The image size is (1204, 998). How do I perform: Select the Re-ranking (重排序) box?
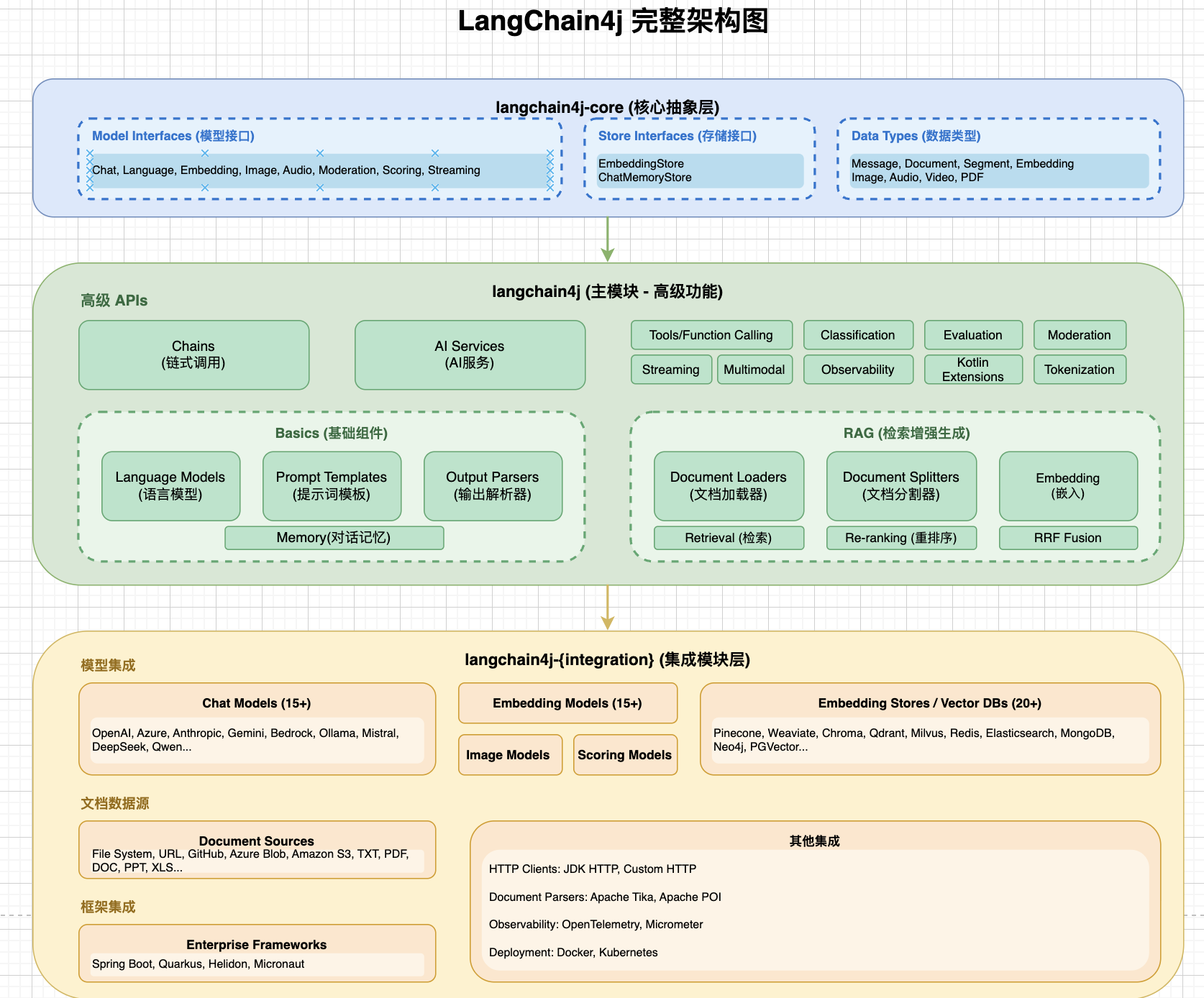[x=902, y=538]
